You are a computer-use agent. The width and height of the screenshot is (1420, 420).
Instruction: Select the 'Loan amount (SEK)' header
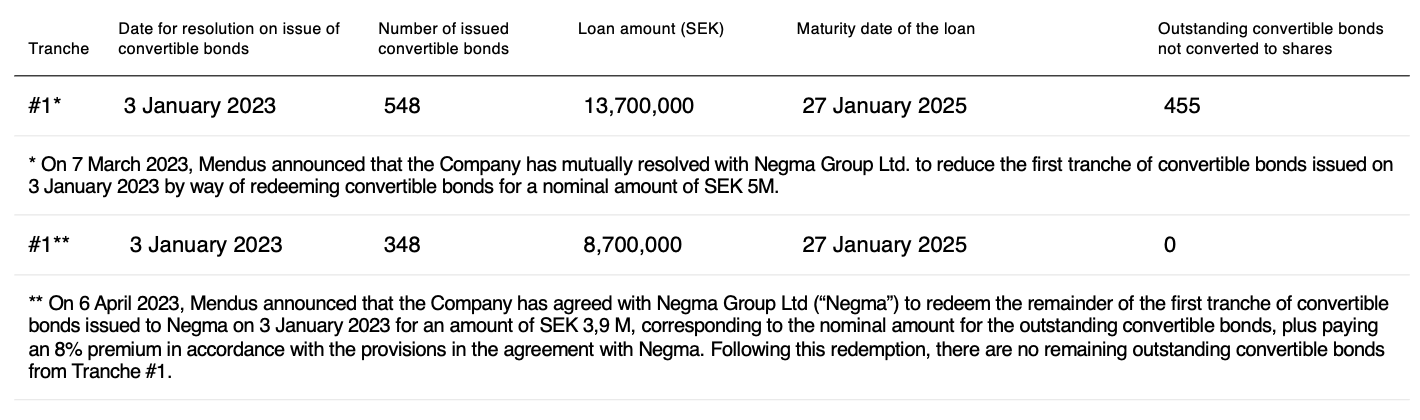tap(650, 29)
